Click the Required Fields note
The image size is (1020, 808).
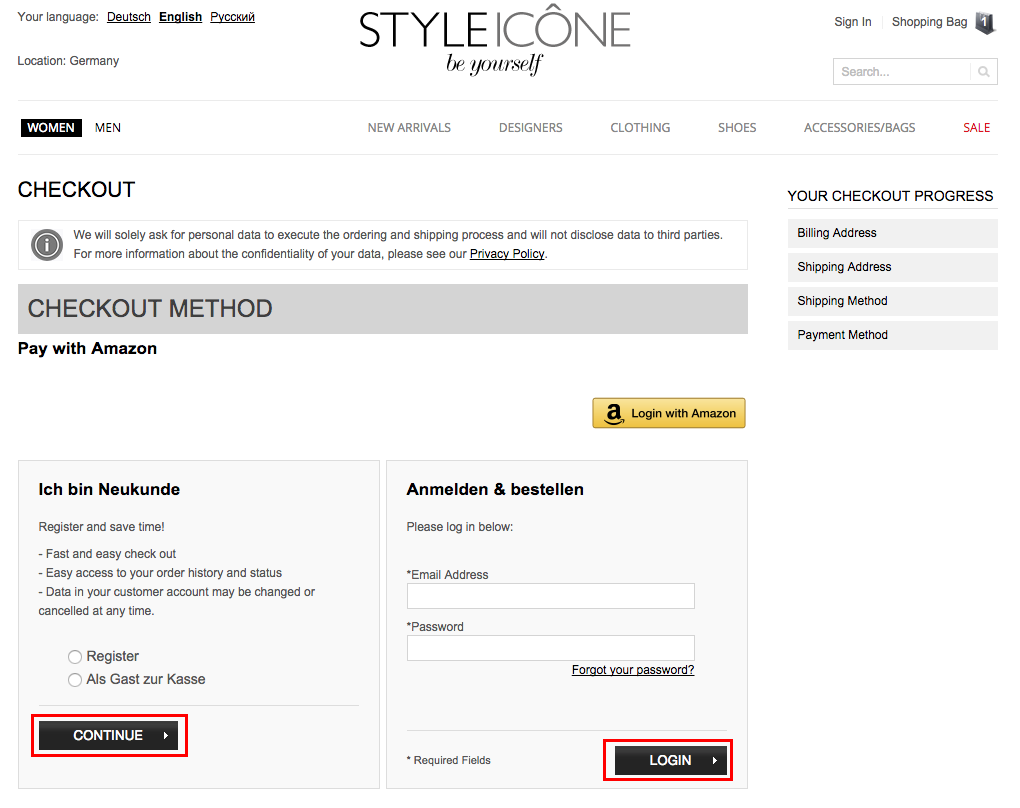(449, 761)
